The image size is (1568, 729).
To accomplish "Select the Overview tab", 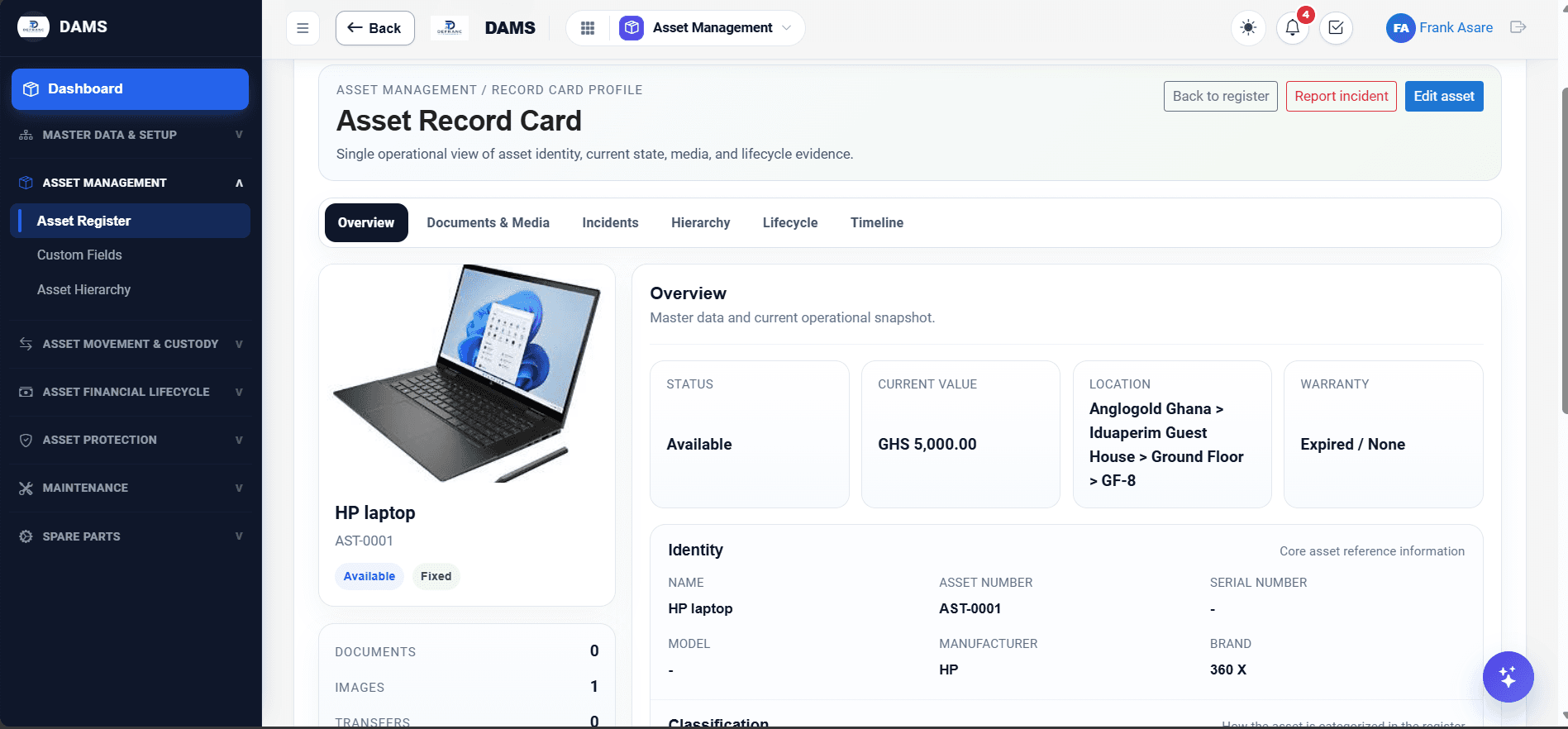I will click(x=366, y=222).
